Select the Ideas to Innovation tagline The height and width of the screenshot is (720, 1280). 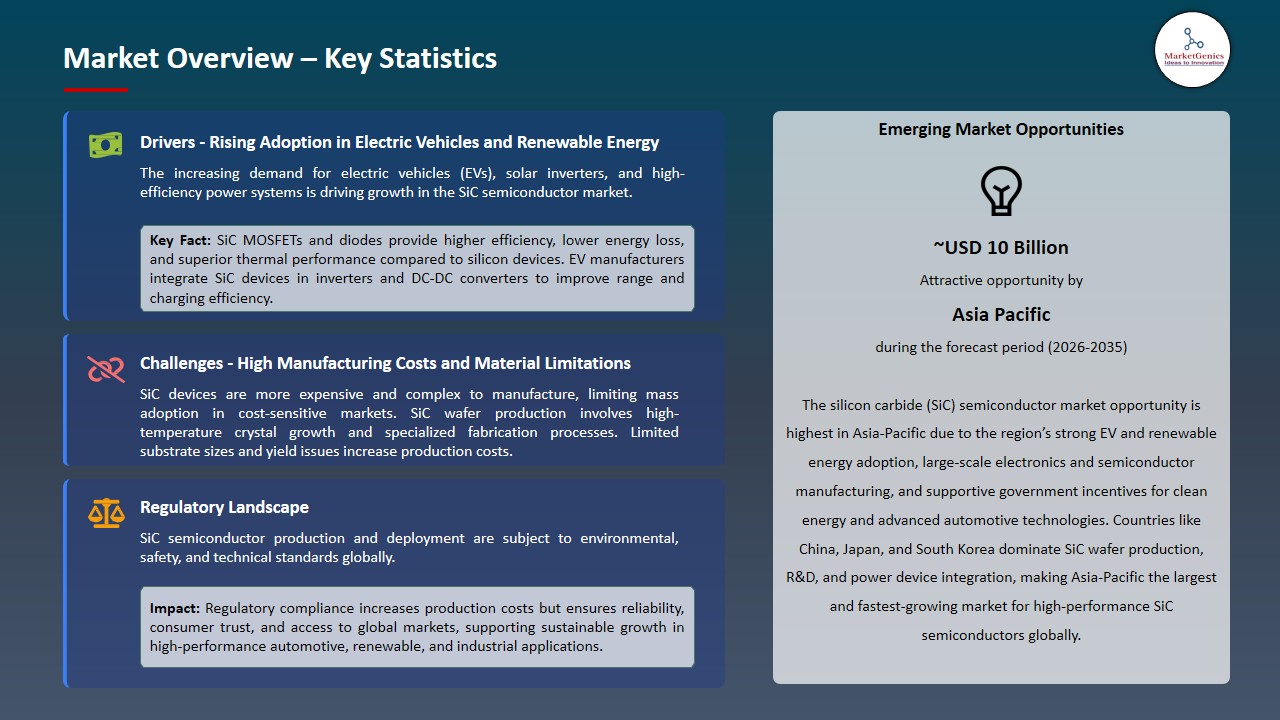[x=1192, y=63]
